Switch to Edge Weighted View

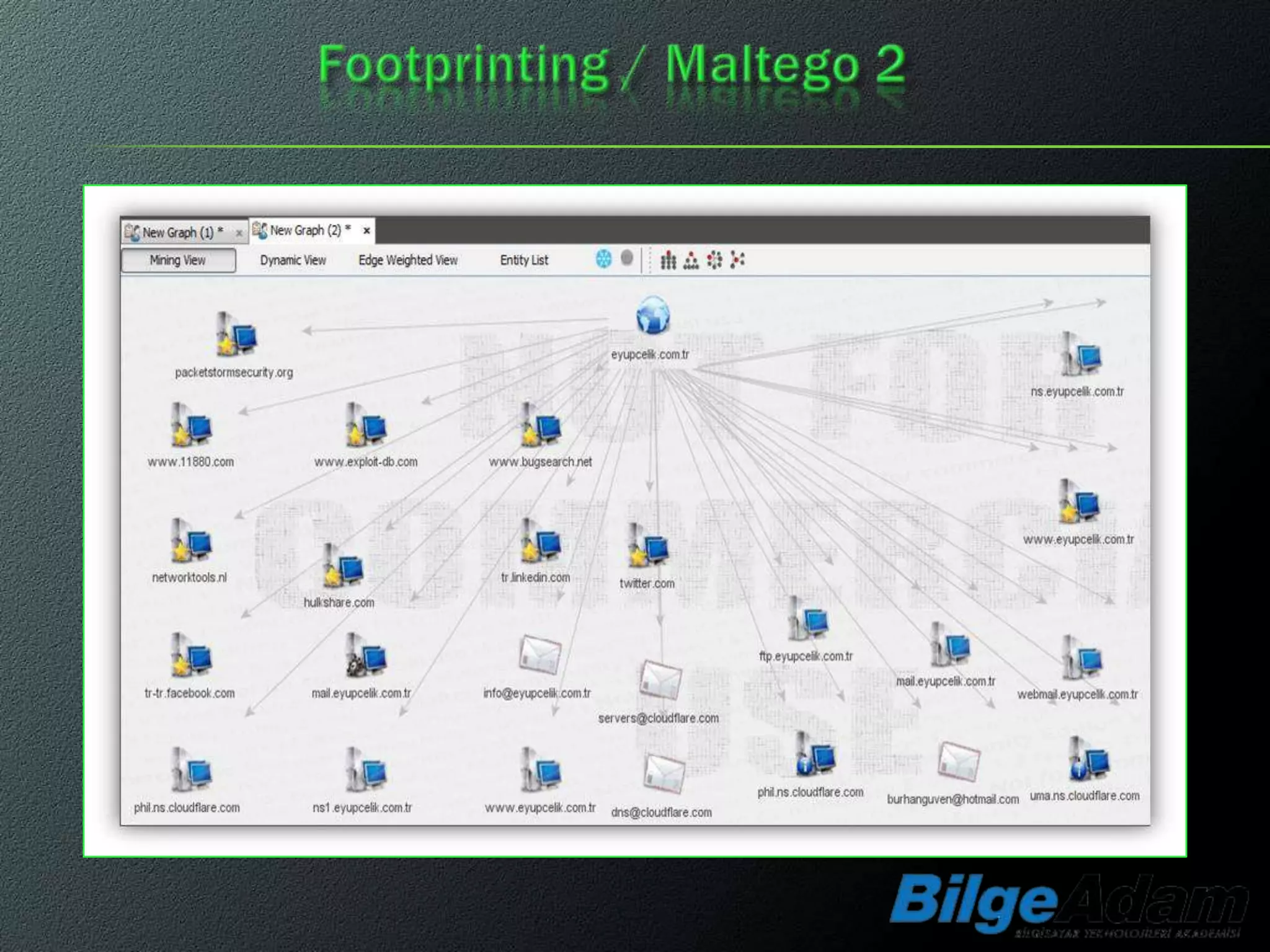tap(407, 260)
